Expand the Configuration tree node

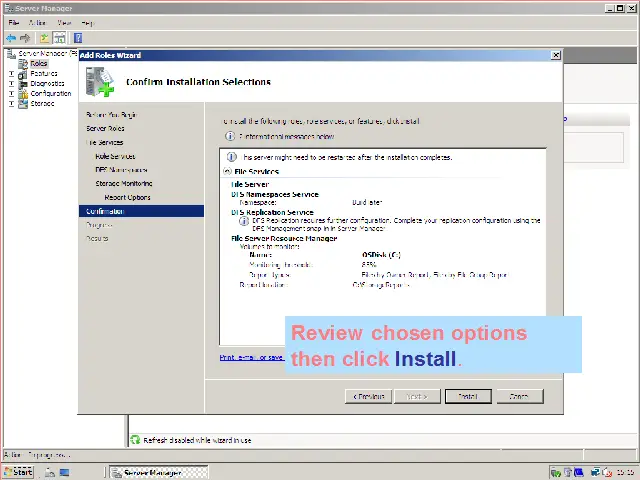point(11,93)
